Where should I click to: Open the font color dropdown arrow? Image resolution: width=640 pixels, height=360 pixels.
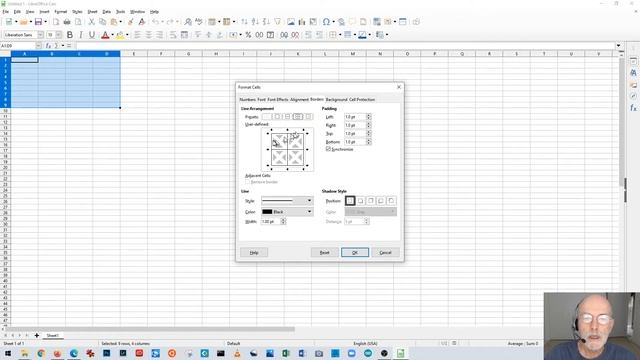(112, 35)
